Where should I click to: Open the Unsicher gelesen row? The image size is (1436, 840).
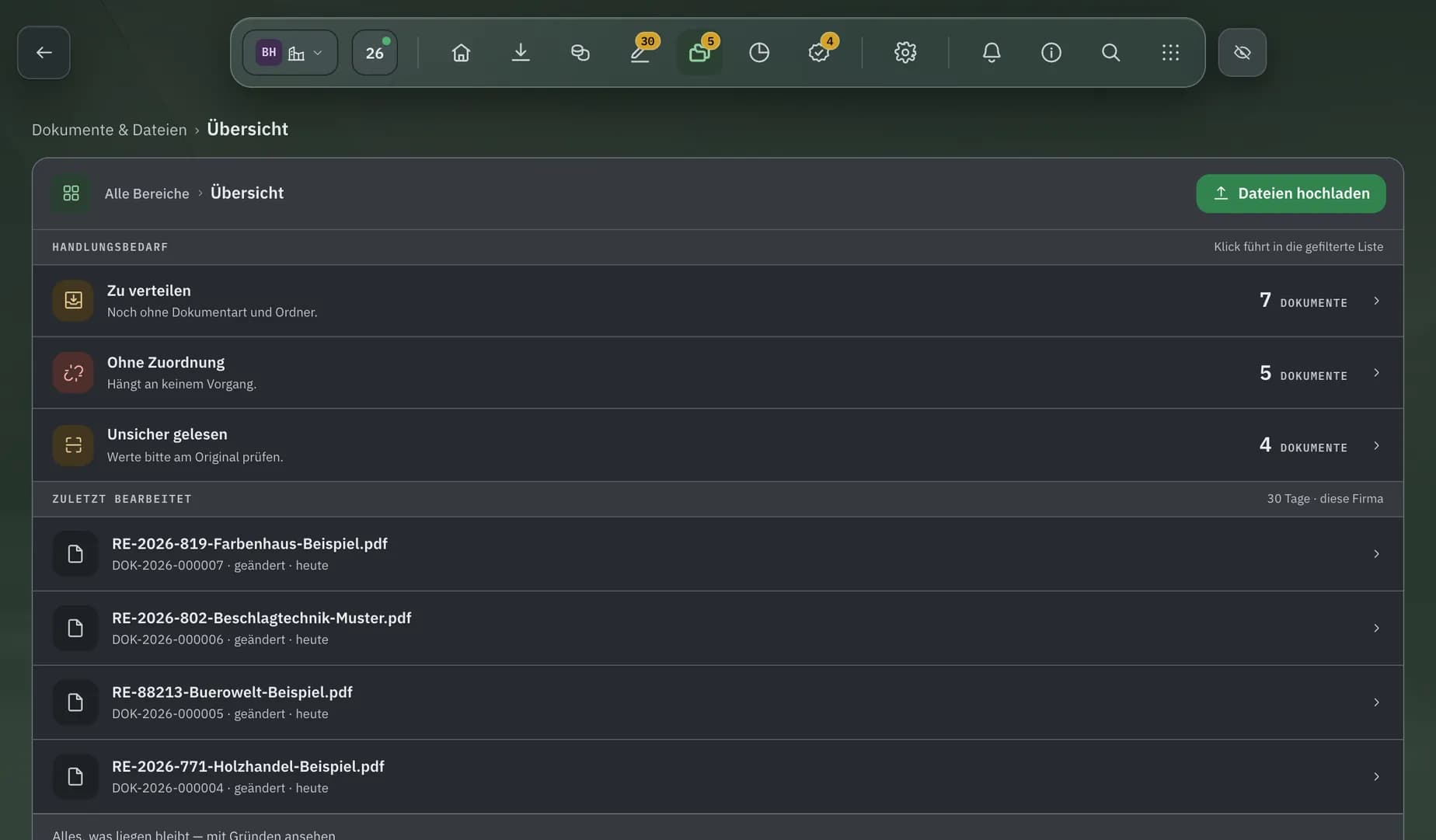(x=717, y=445)
